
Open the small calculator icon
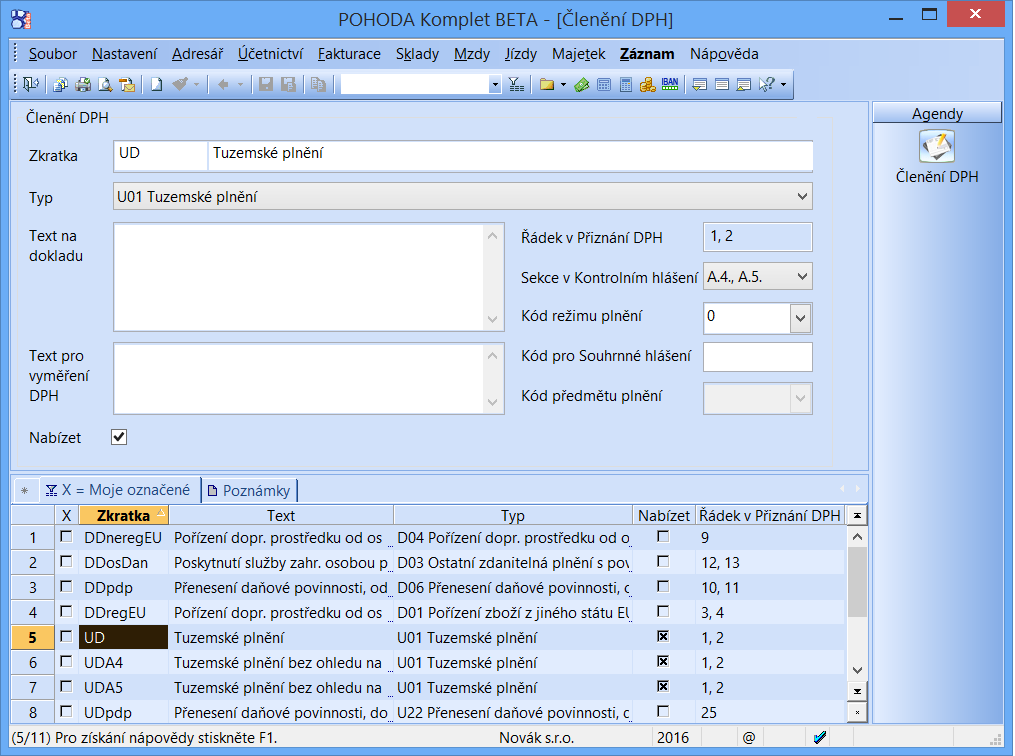(604, 84)
